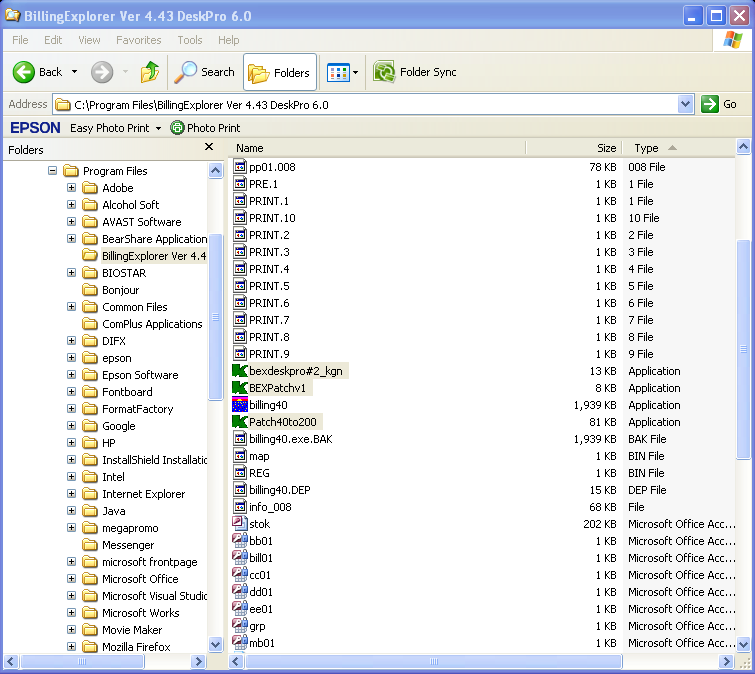Click the folder tree scroll-down arrow
This screenshot has width=755, height=674.
point(215,644)
